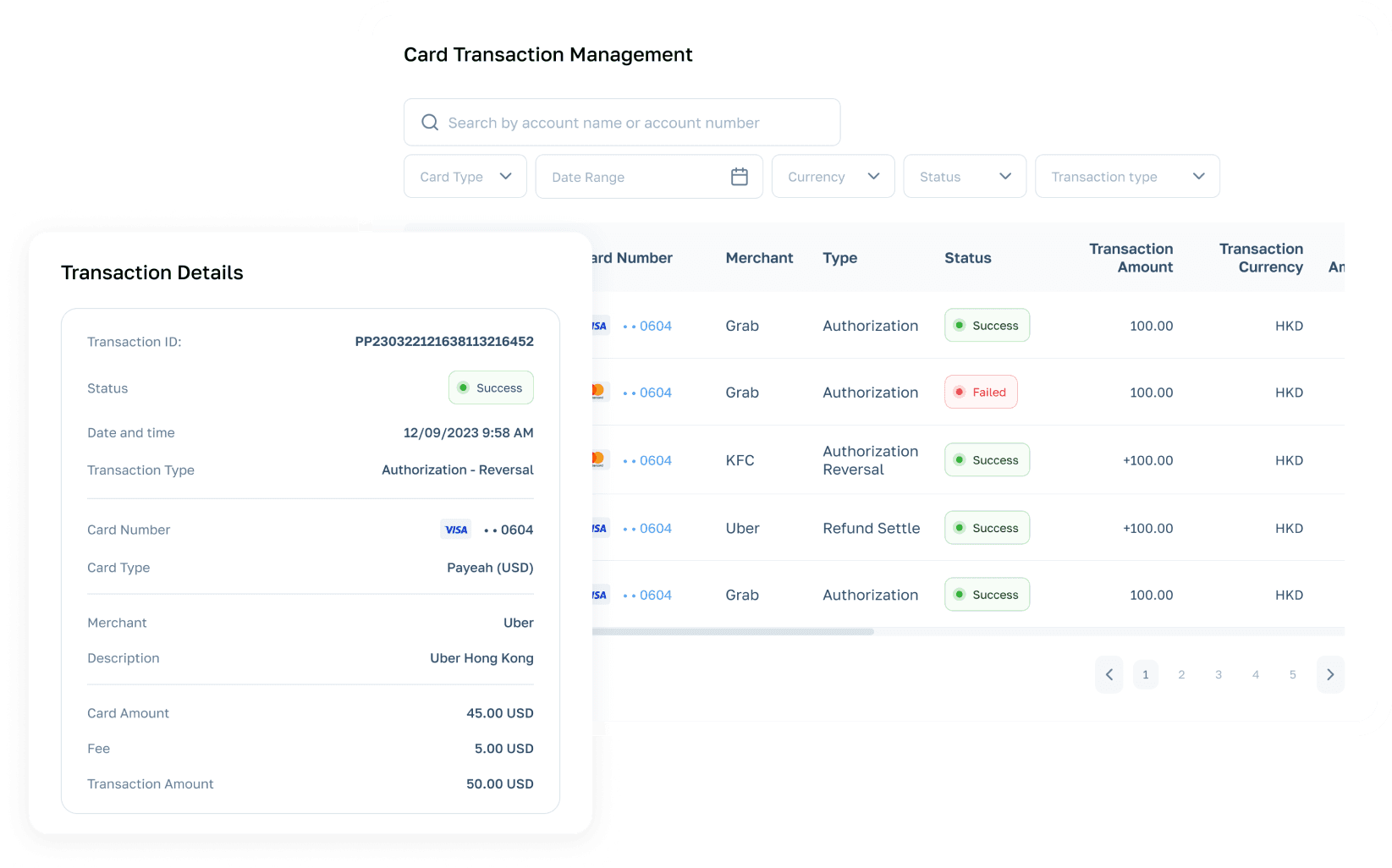1392x868 pixels.
Task: Click the Visa icon in Uber row
Action: click(x=600, y=528)
